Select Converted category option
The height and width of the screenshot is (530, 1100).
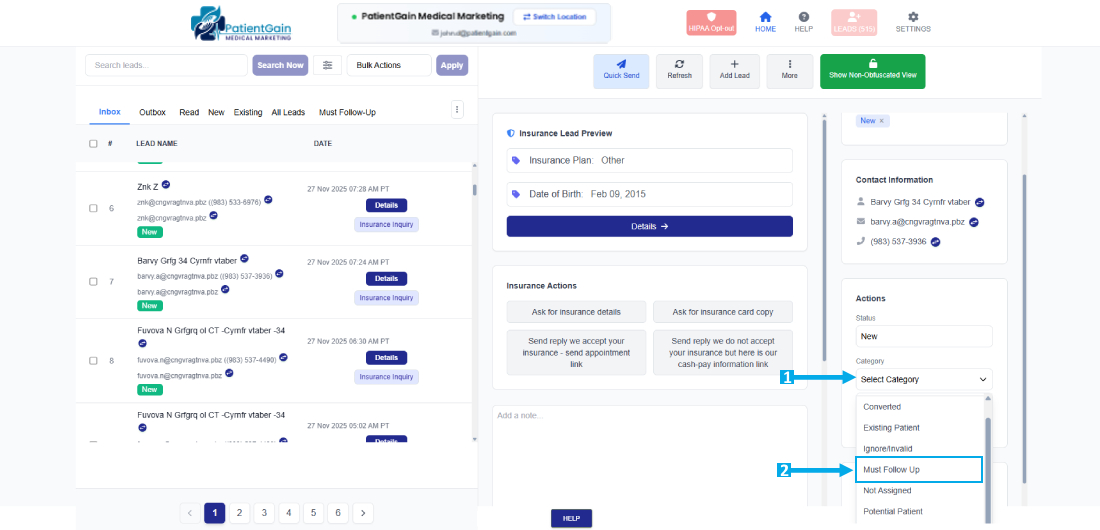pos(882,406)
